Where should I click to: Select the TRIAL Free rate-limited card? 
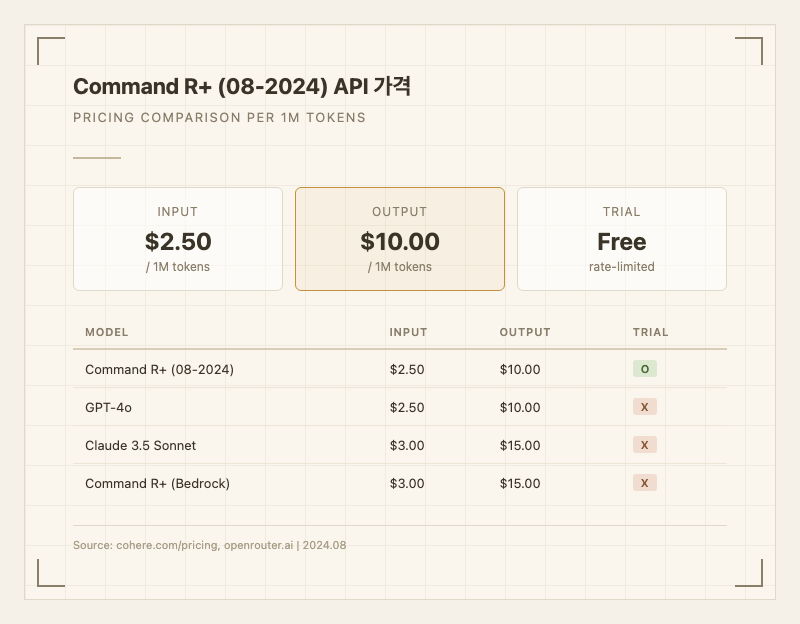pos(621,239)
